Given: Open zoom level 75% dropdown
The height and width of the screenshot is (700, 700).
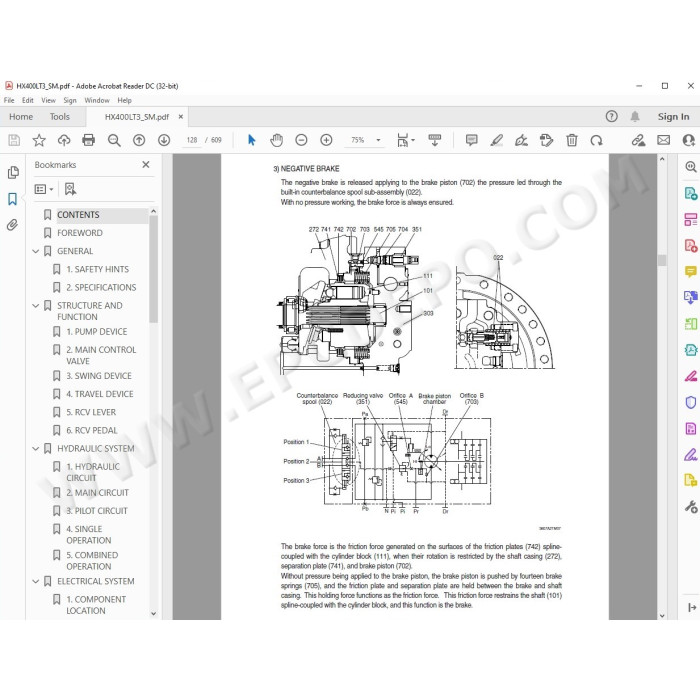Looking at the screenshot, I should 379,140.
